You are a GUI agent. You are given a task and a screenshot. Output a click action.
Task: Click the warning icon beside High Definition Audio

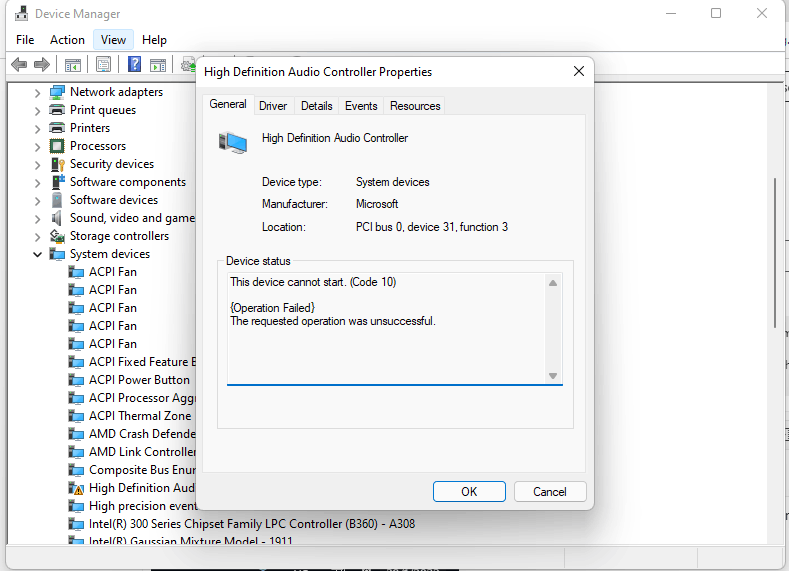(x=76, y=488)
